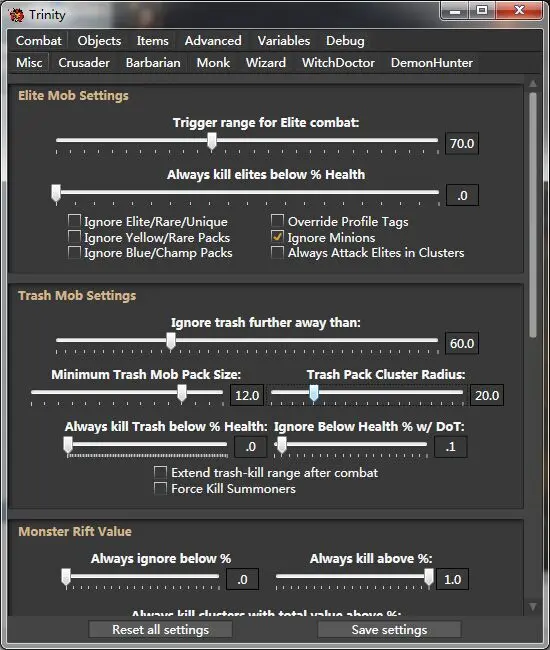This screenshot has width=550, height=650.
Task: Enable Always Attack Elites in Clusters
Action: [x=277, y=252]
